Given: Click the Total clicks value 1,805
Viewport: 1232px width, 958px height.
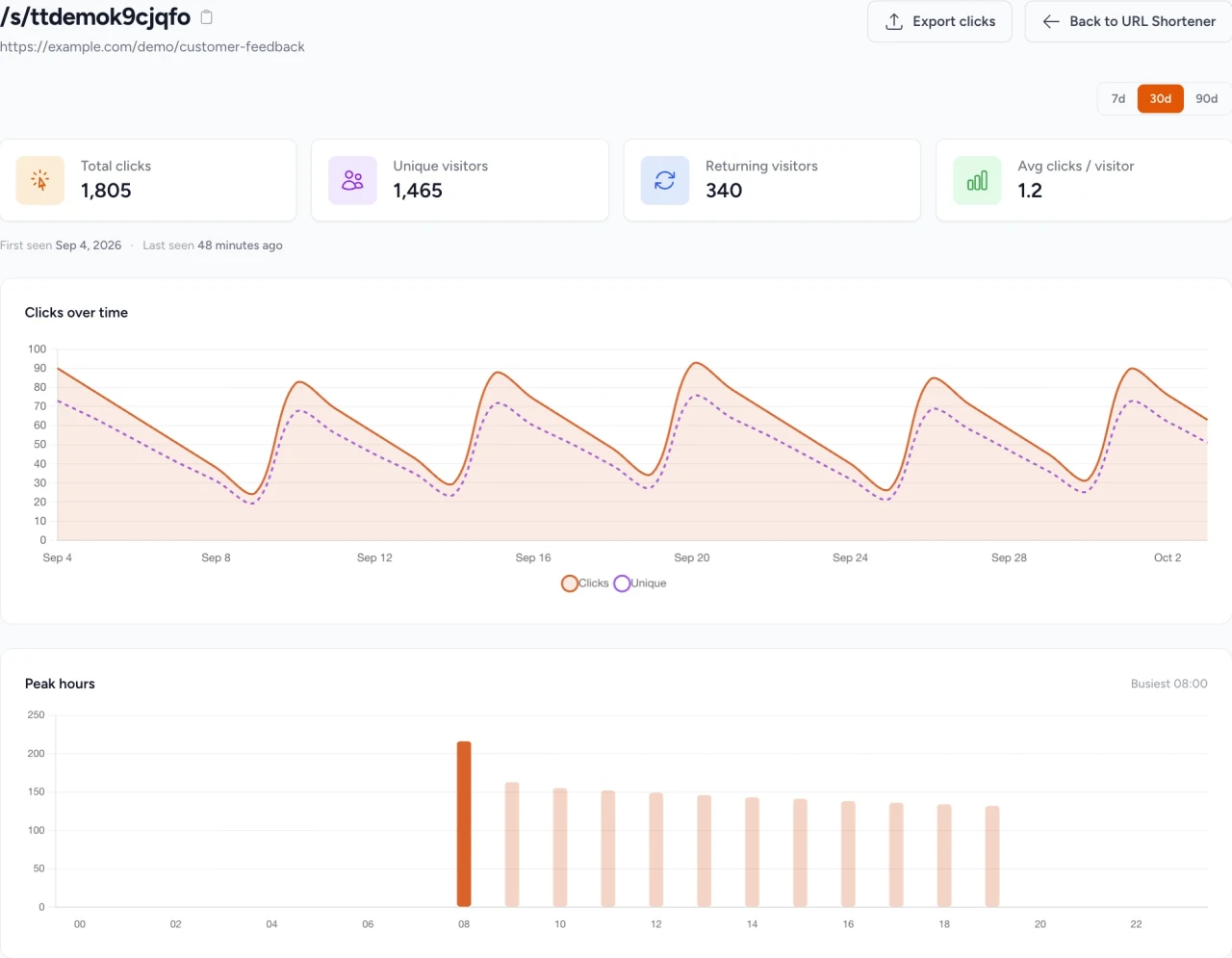Looking at the screenshot, I should pyautogui.click(x=106, y=191).
